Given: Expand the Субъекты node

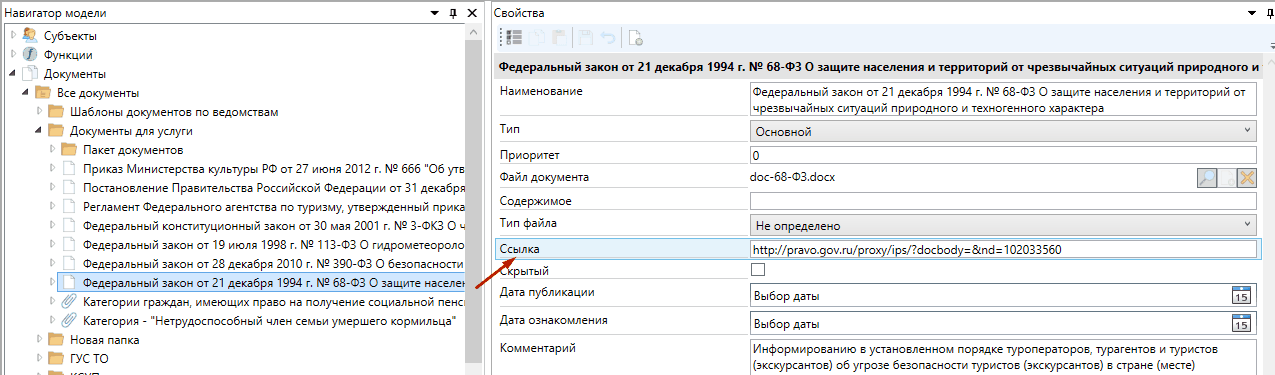Looking at the screenshot, I should click(x=13, y=36).
